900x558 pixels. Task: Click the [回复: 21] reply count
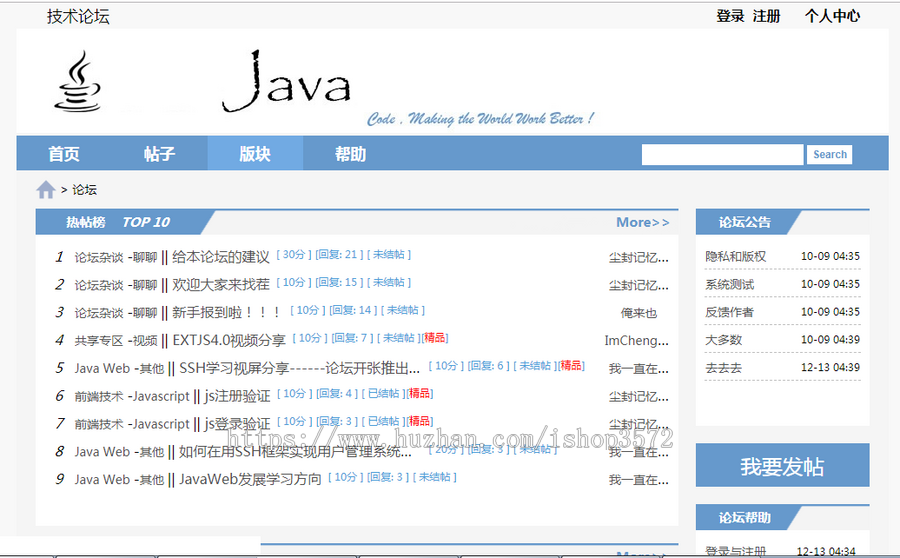(339, 254)
